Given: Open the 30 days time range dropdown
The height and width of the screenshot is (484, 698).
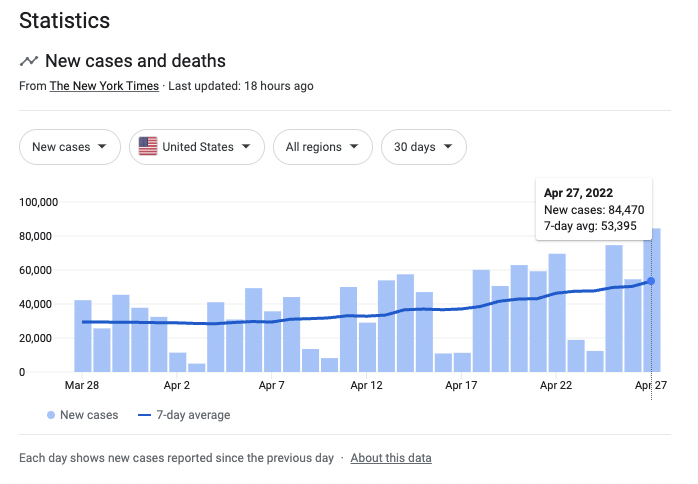Looking at the screenshot, I should pyautogui.click(x=423, y=147).
